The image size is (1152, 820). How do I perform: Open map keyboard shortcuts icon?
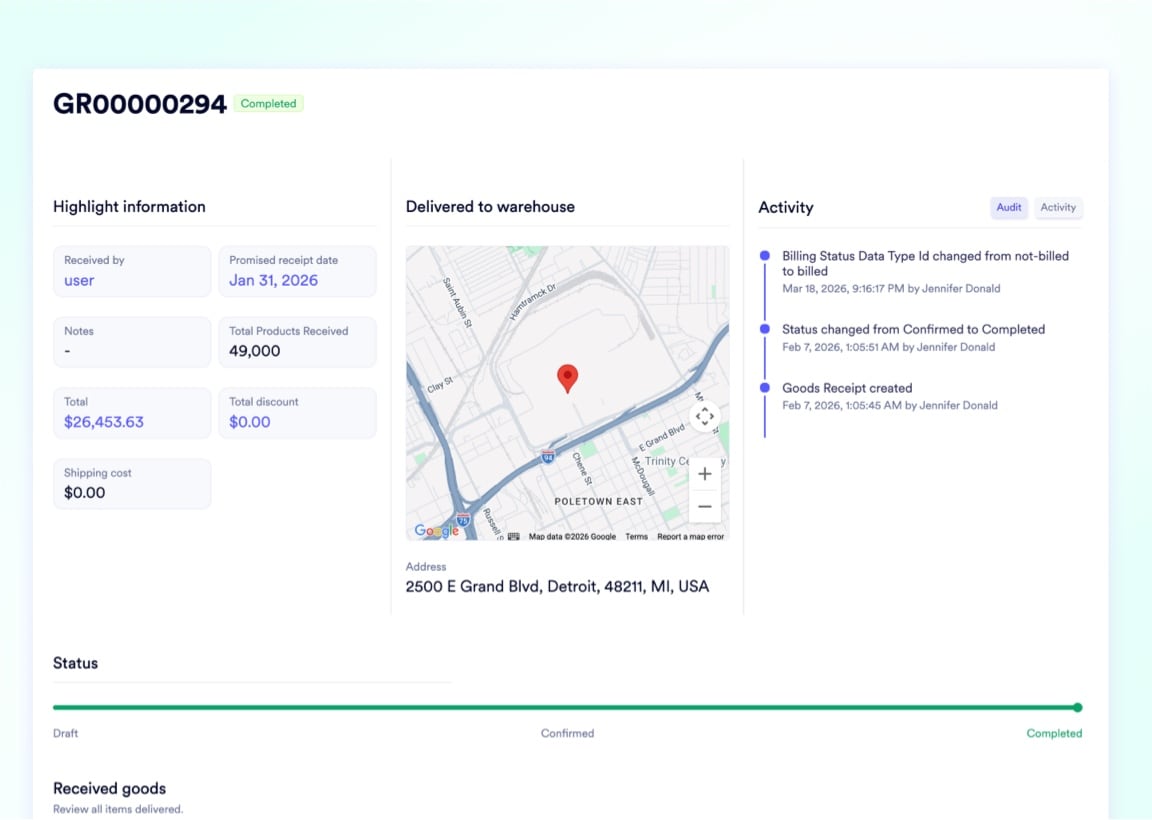pyautogui.click(x=514, y=536)
